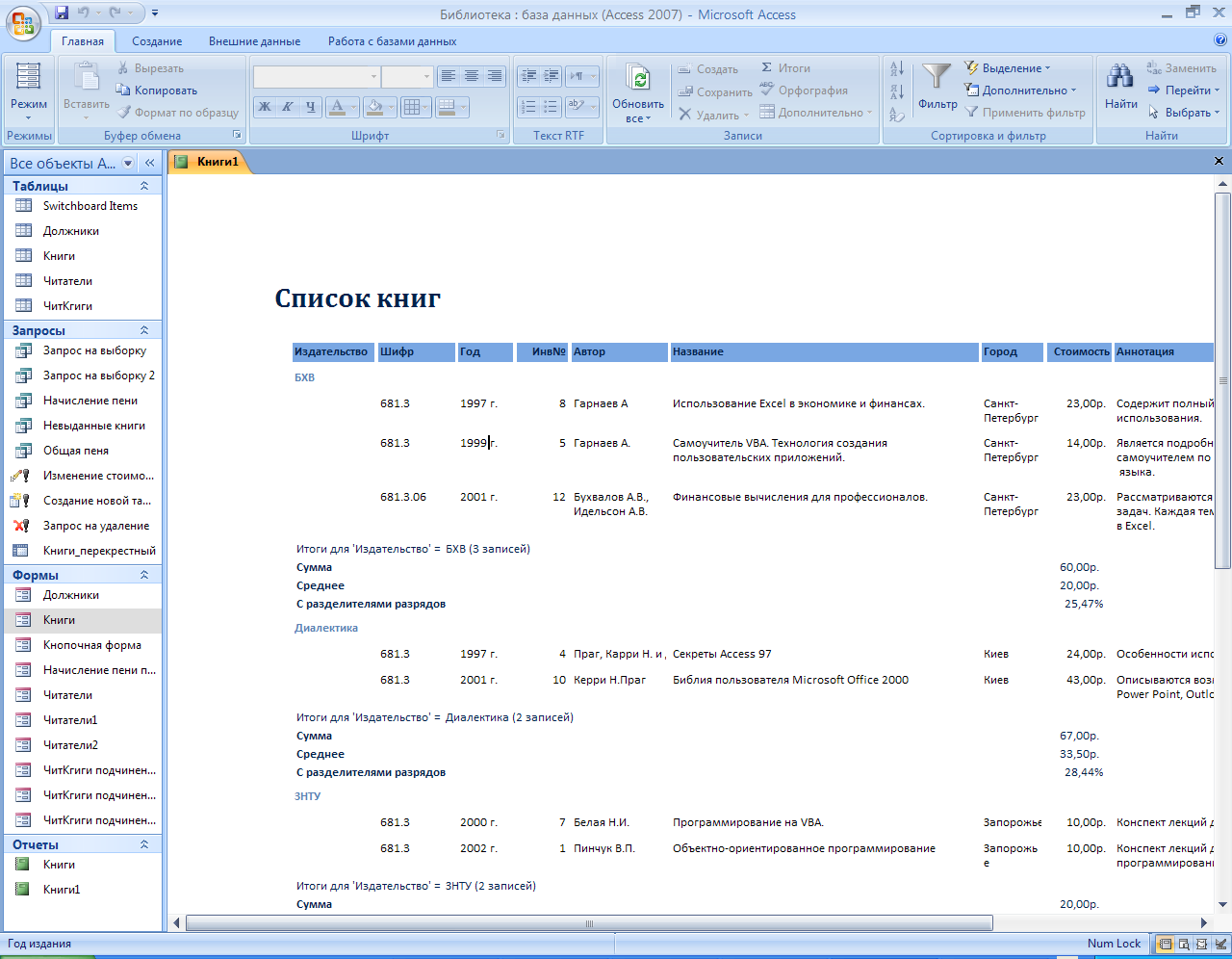Sort descending with the Z-A icon

pyautogui.click(x=896, y=91)
